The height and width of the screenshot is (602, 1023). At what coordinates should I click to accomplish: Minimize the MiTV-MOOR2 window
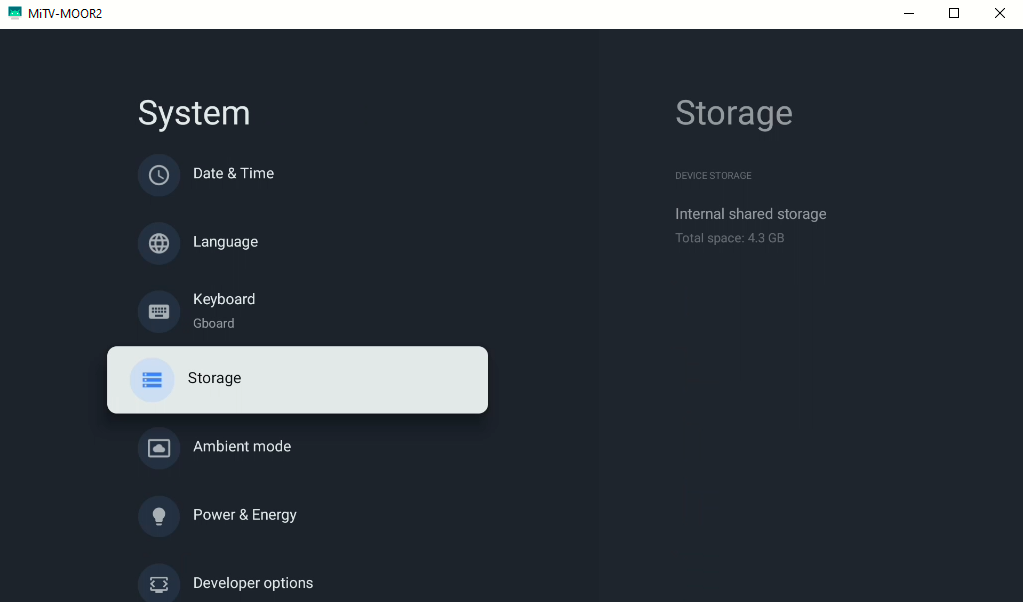tap(909, 14)
